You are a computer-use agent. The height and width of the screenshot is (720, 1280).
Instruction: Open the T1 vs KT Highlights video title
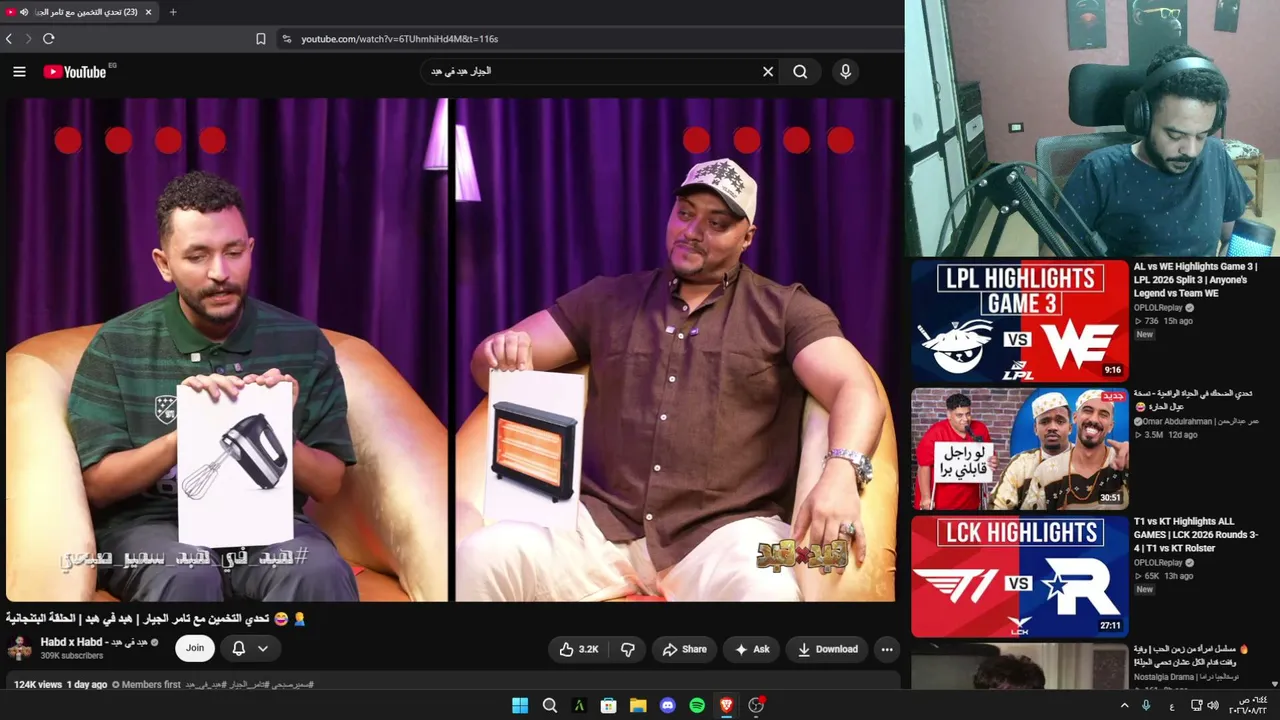(1196, 535)
